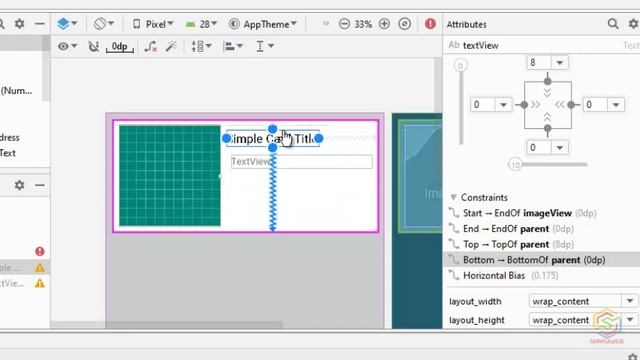Click the bottom constraint handle of textView
The image size is (640, 360).
[273, 148]
